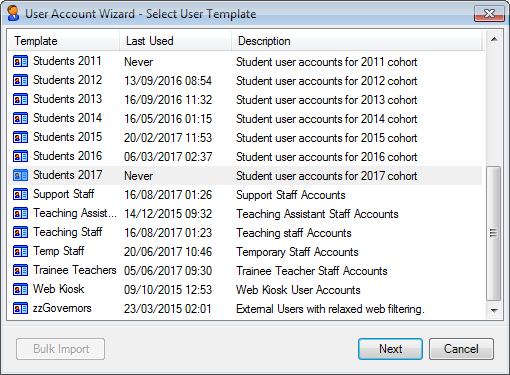Screen dimensions: 510x375
Task: Click the 16/08/2017 01:23 date cell
Action: (x=168, y=233)
